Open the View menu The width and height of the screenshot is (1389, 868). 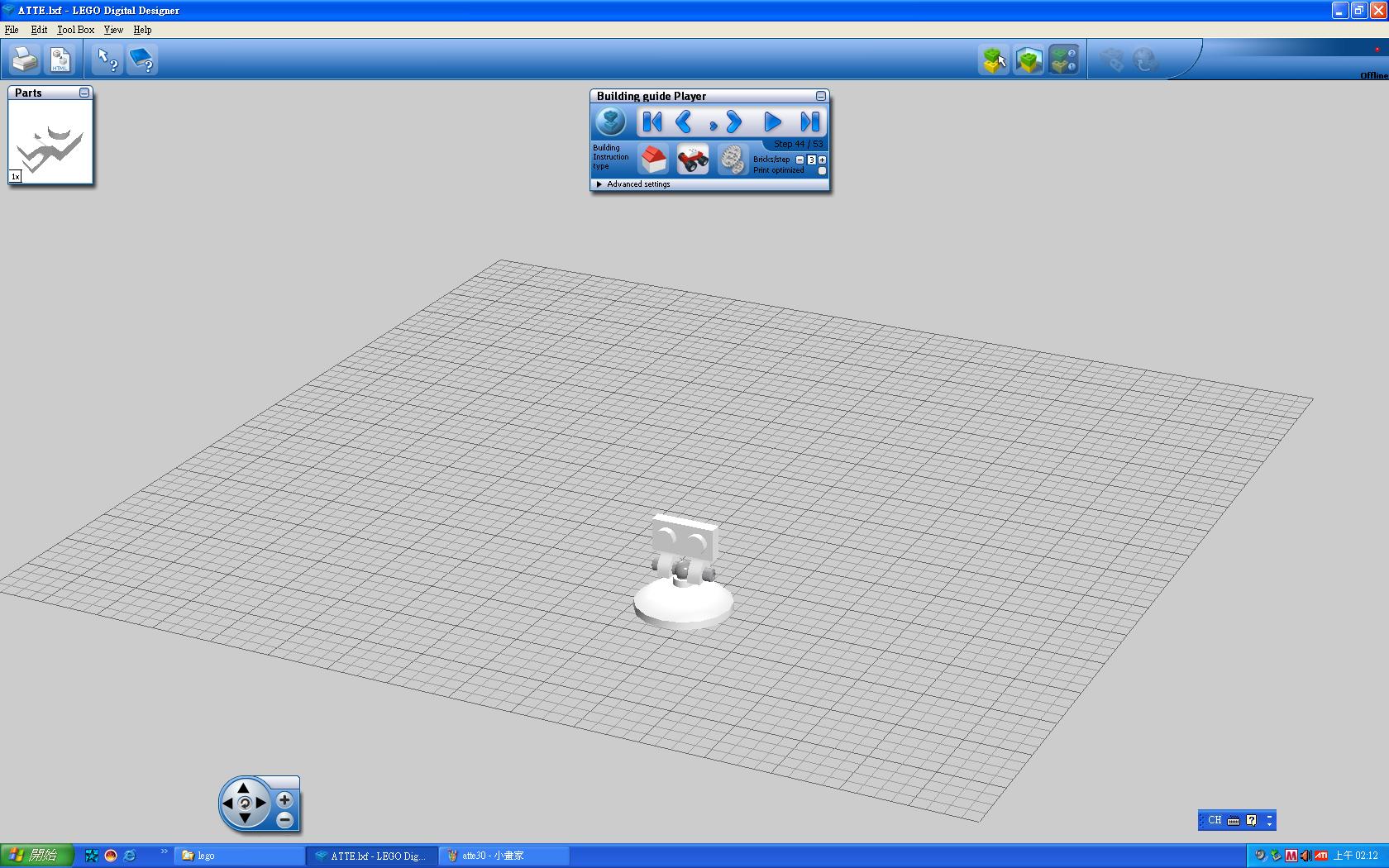pos(113,30)
